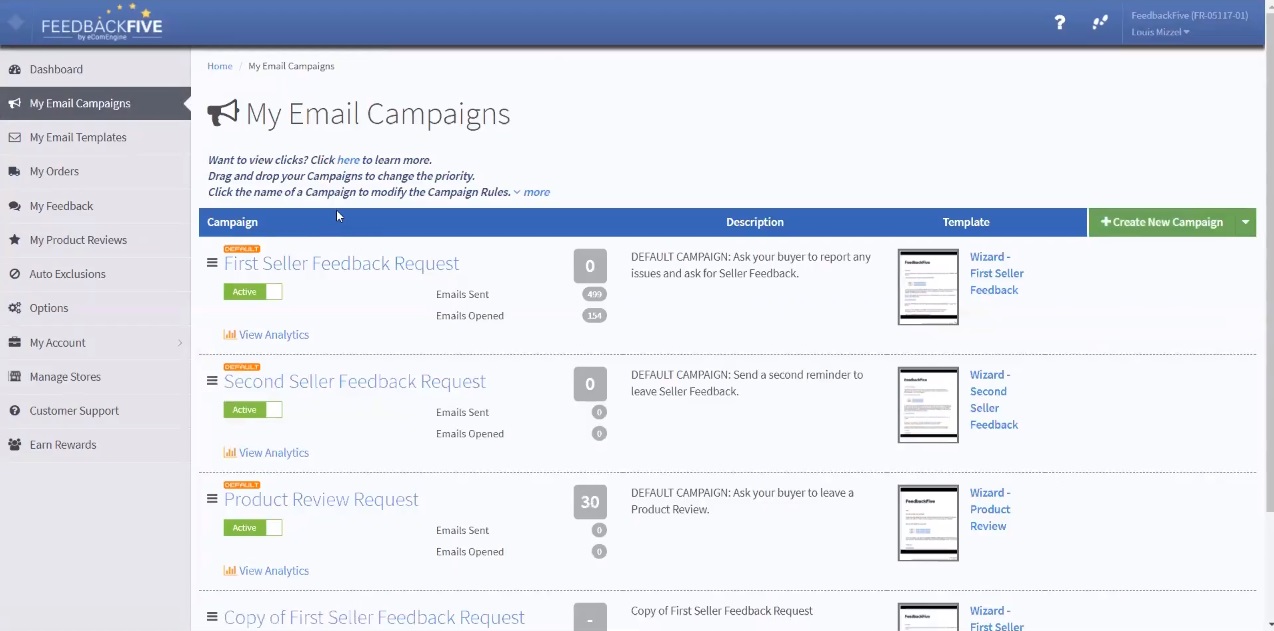Click the Dashboard gauge icon in sidebar
Screen dimensions: 1274x631
click(x=15, y=69)
